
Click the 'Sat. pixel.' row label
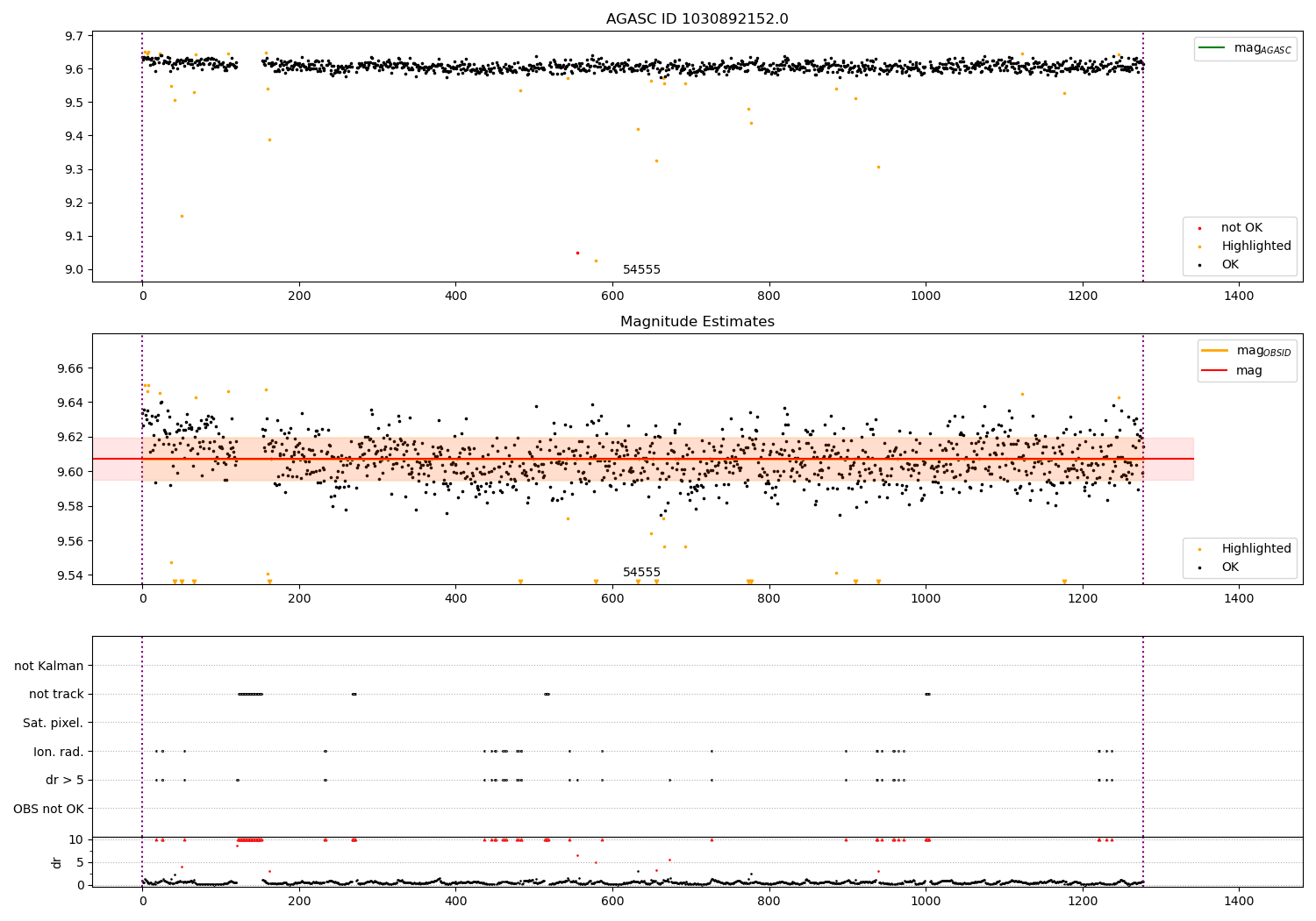53,723
